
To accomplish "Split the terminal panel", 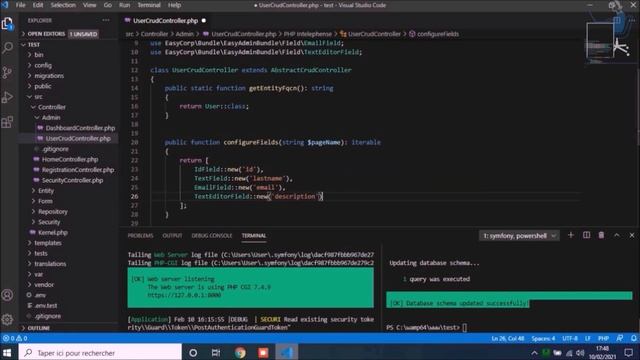I will 586,235.
